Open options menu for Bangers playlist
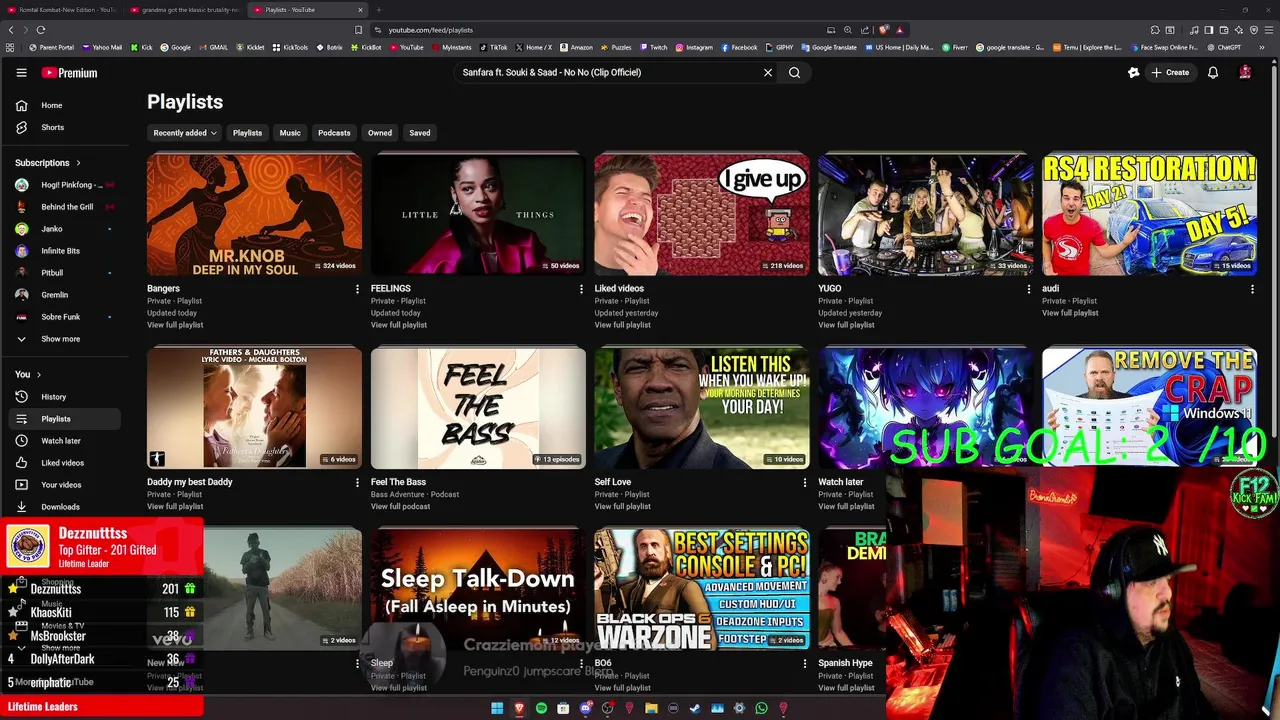This screenshot has width=1280, height=720. (x=357, y=289)
